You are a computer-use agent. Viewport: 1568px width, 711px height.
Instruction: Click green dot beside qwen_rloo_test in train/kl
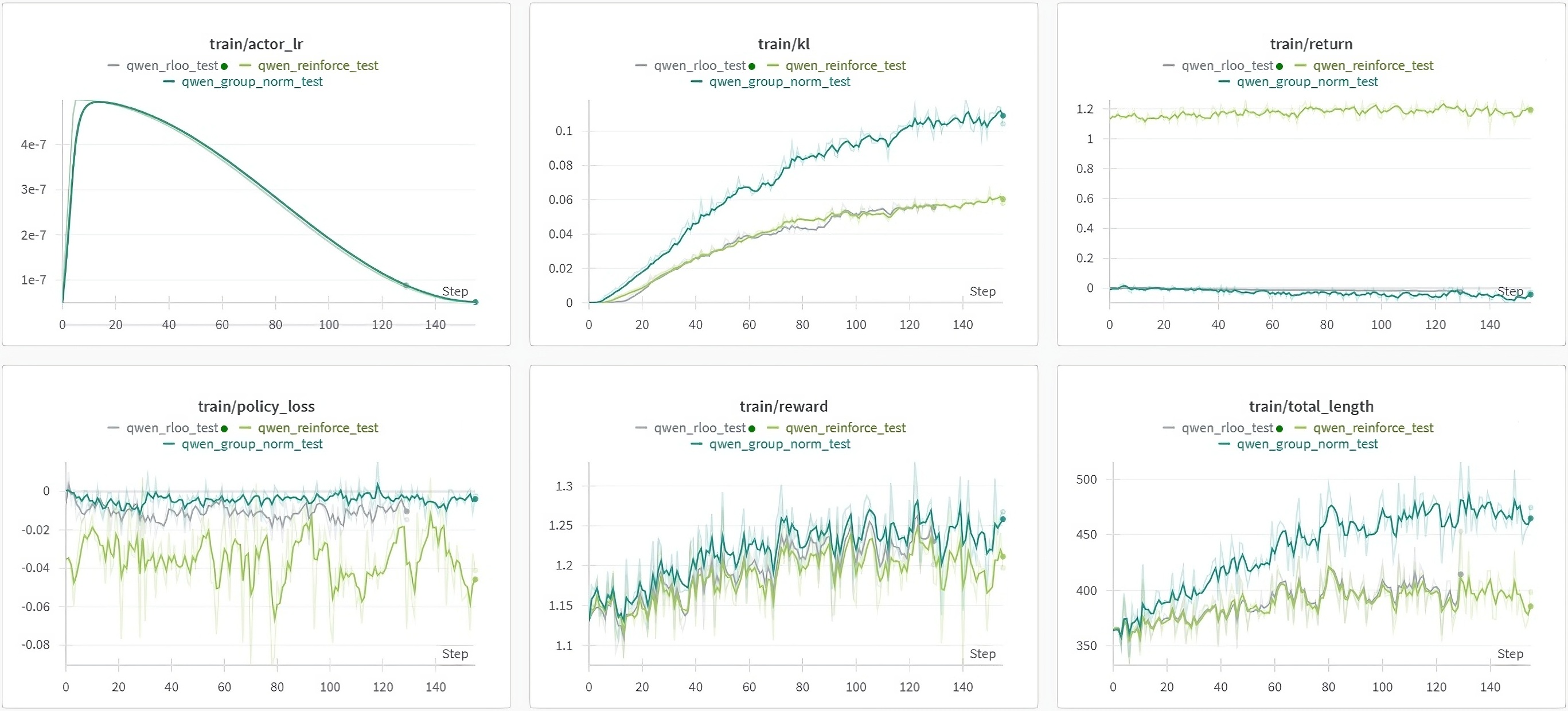tap(752, 66)
